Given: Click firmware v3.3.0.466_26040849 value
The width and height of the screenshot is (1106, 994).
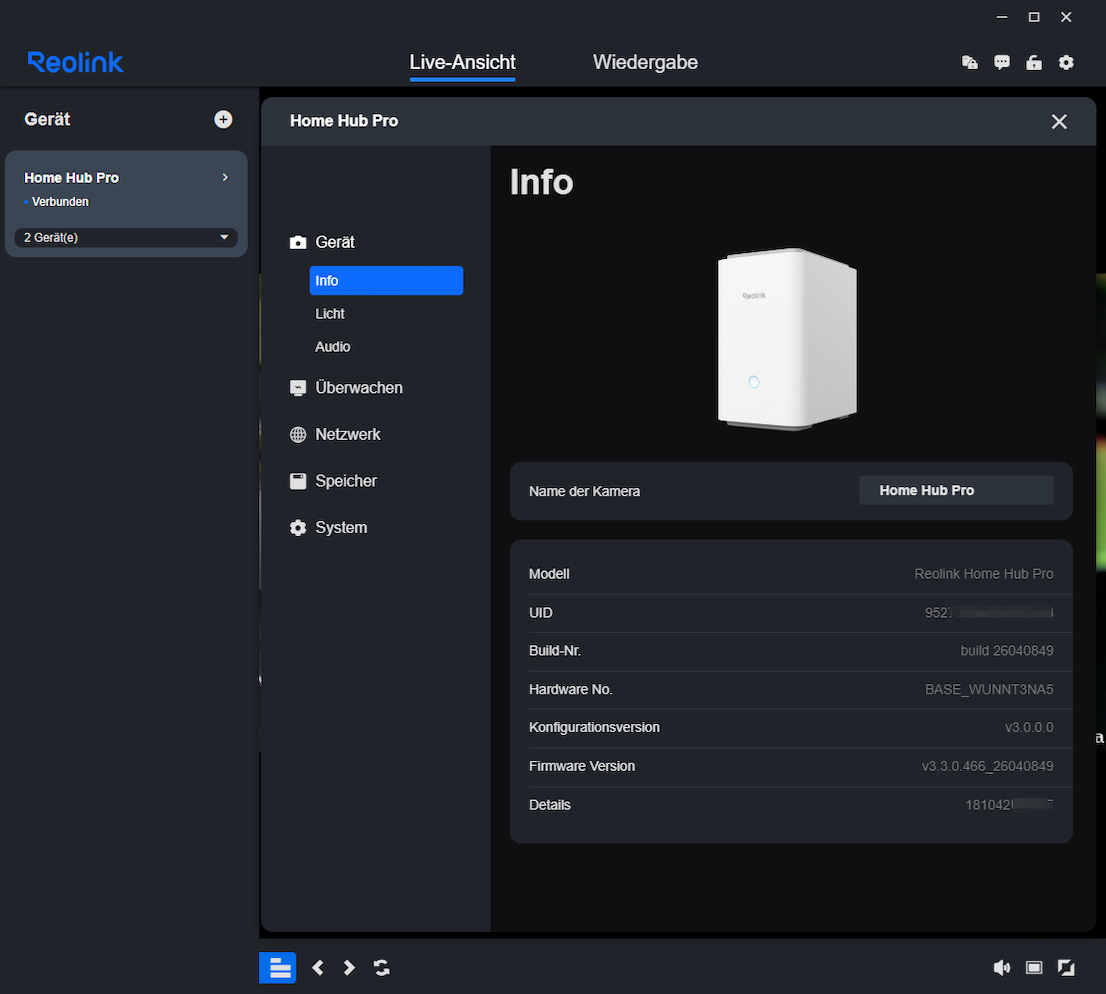Looking at the screenshot, I should 988,766.
